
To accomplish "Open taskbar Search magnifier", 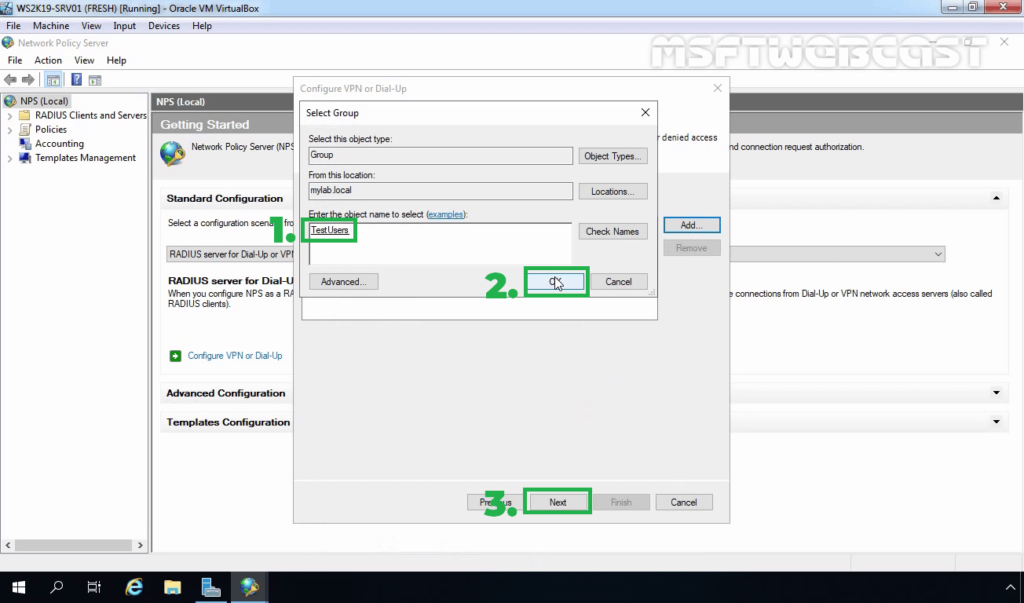I will [57, 587].
